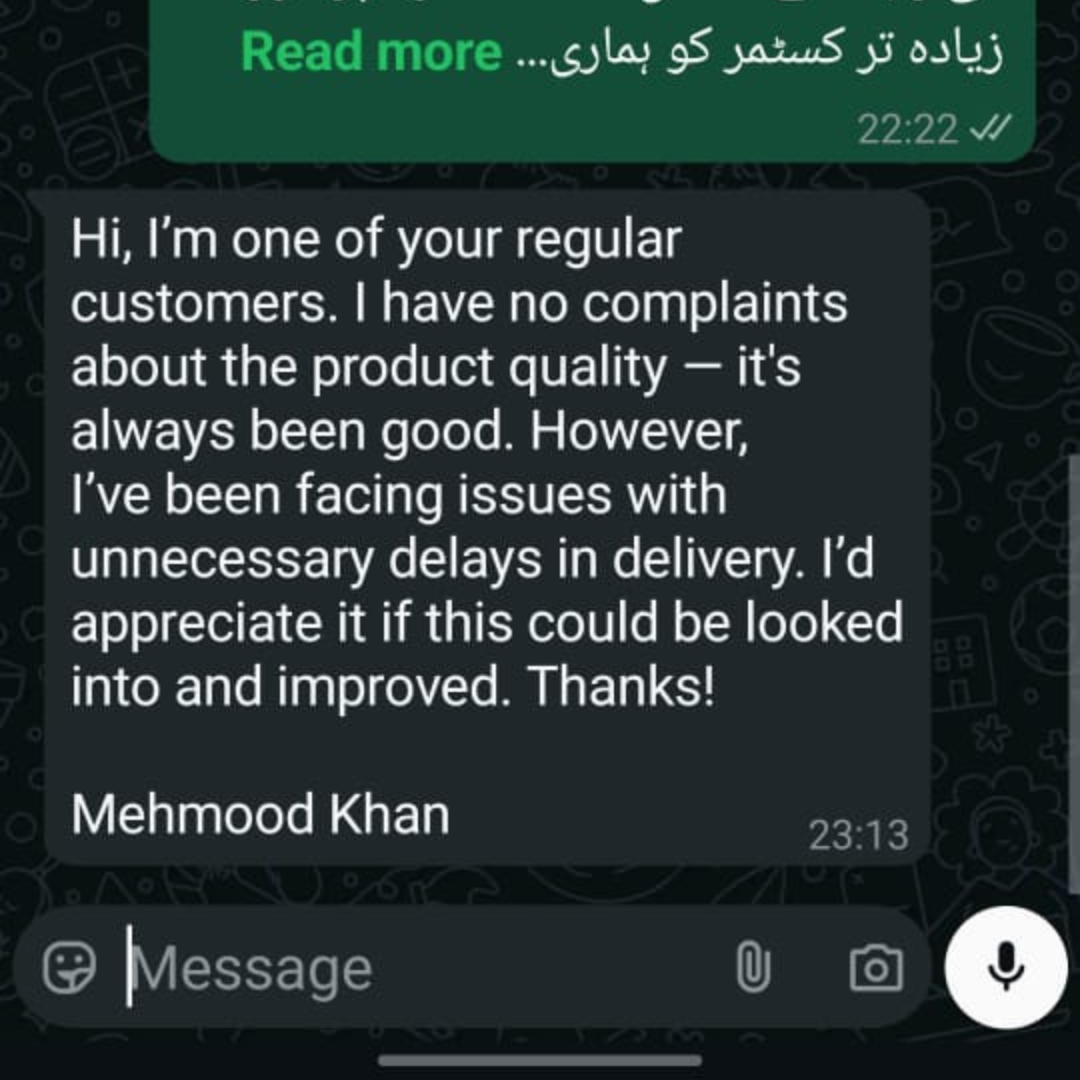This screenshot has width=1080, height=1080.
Task: Tap the "always been good. However," line
Action: [409, 433]
